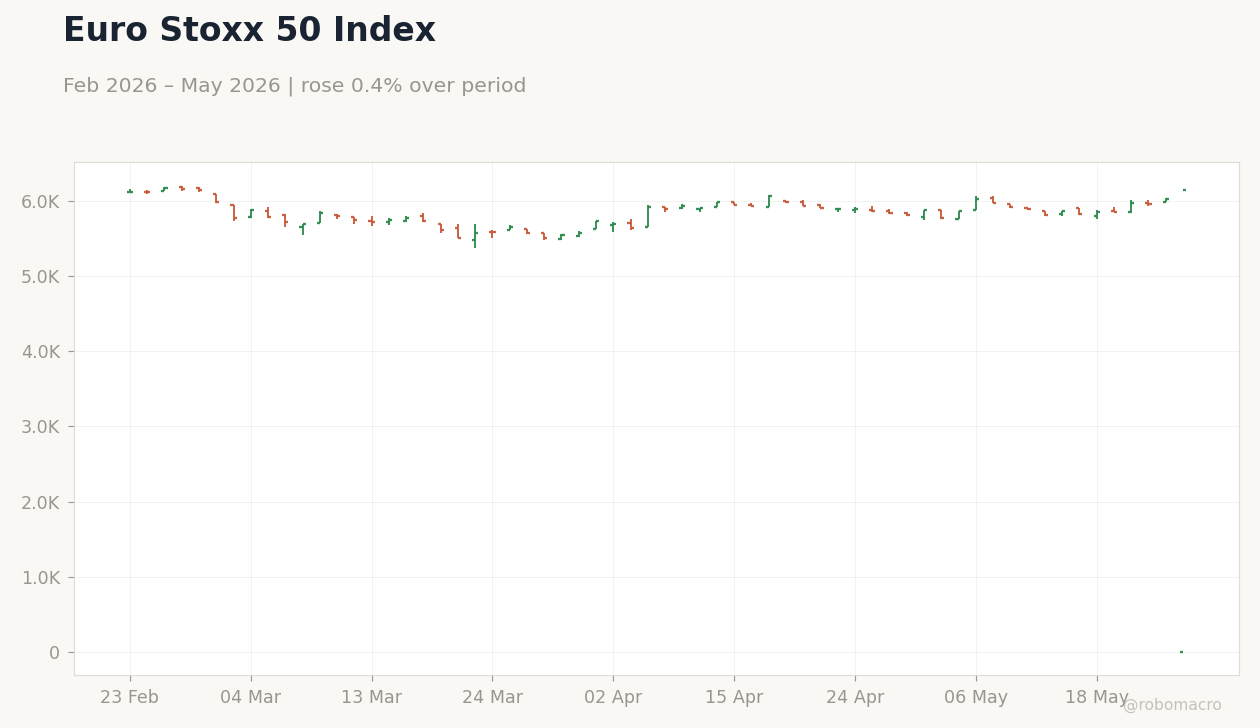Click the 2.0K y-axis label
Screen dimensions: 1260x728
pos(41,502)
